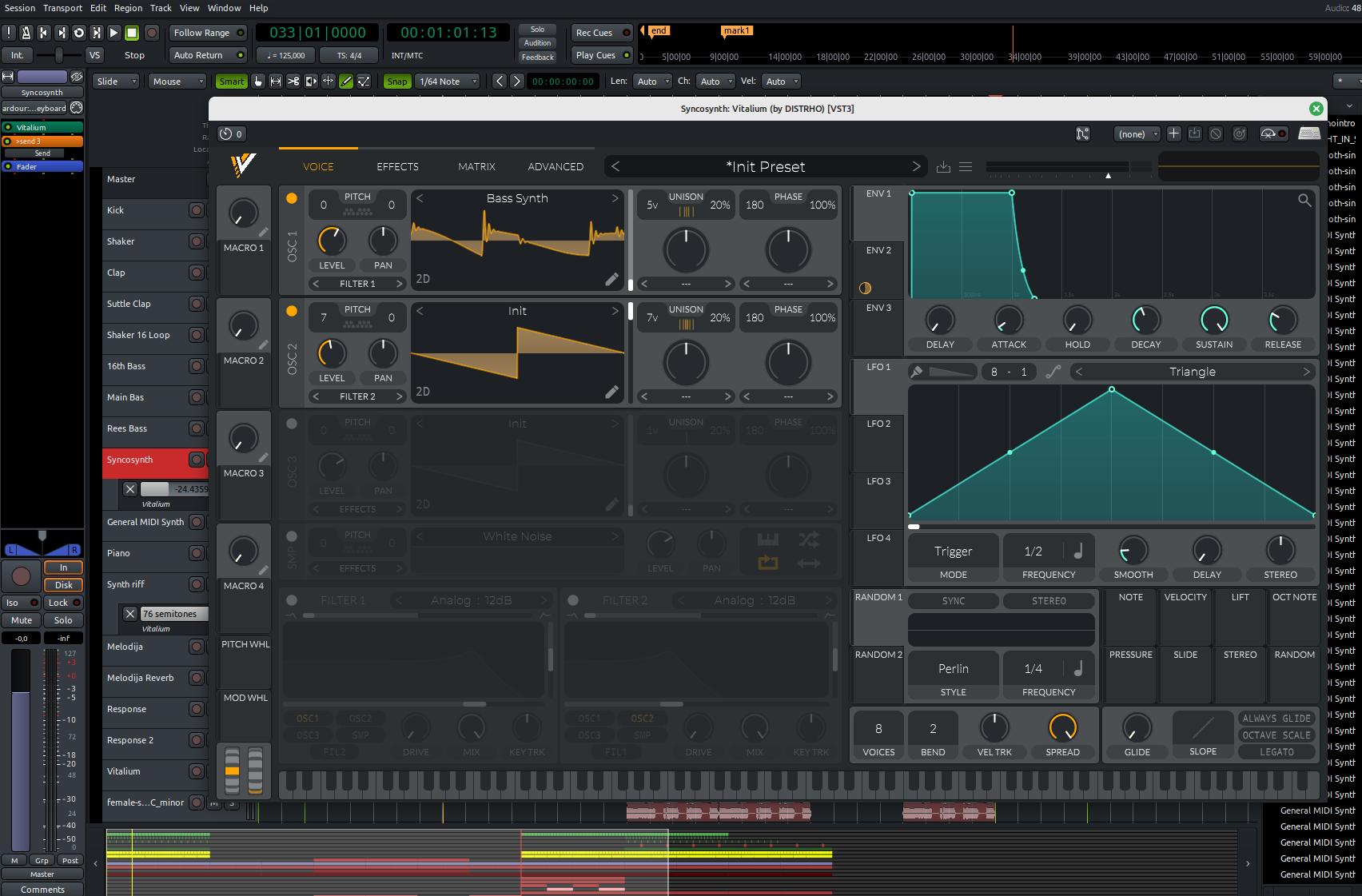Screen dimensions: 1362x896
Task: Edit the OSC 2 wavetable pencil icon
Action: [x=611, y=392]
